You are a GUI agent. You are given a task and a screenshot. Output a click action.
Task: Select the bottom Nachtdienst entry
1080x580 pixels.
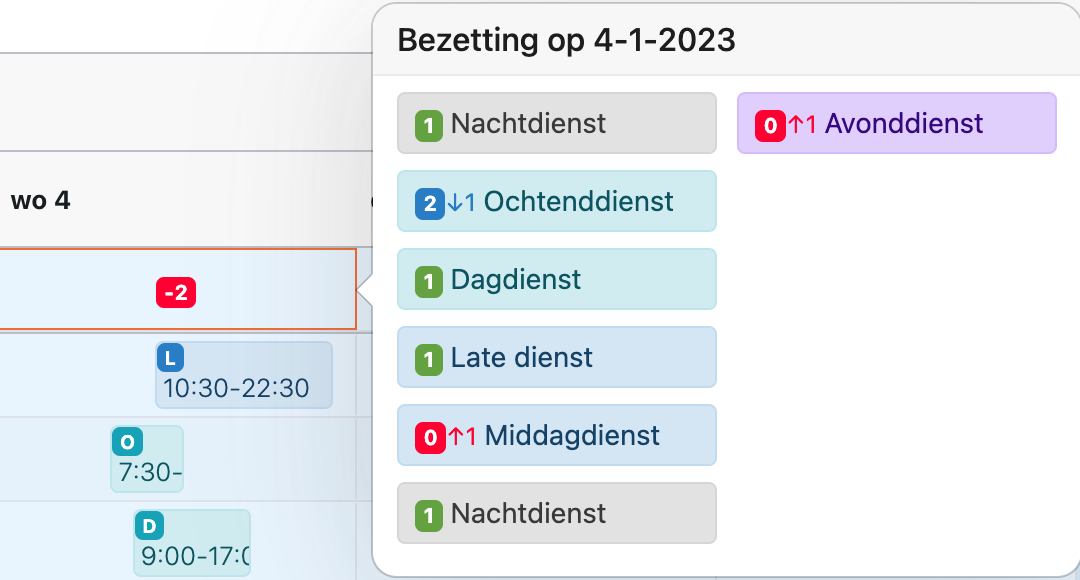[557, 513]
